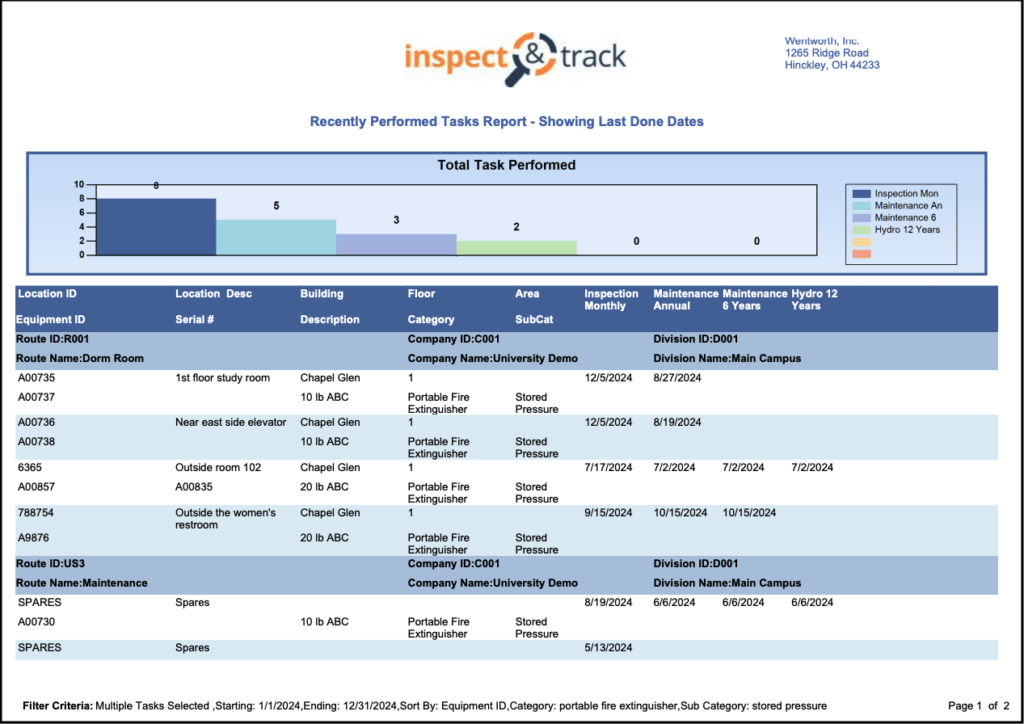Click the Hydro 12 Years column header
This screenshot has width=1024, height=724.
click(x=814, y=300)
